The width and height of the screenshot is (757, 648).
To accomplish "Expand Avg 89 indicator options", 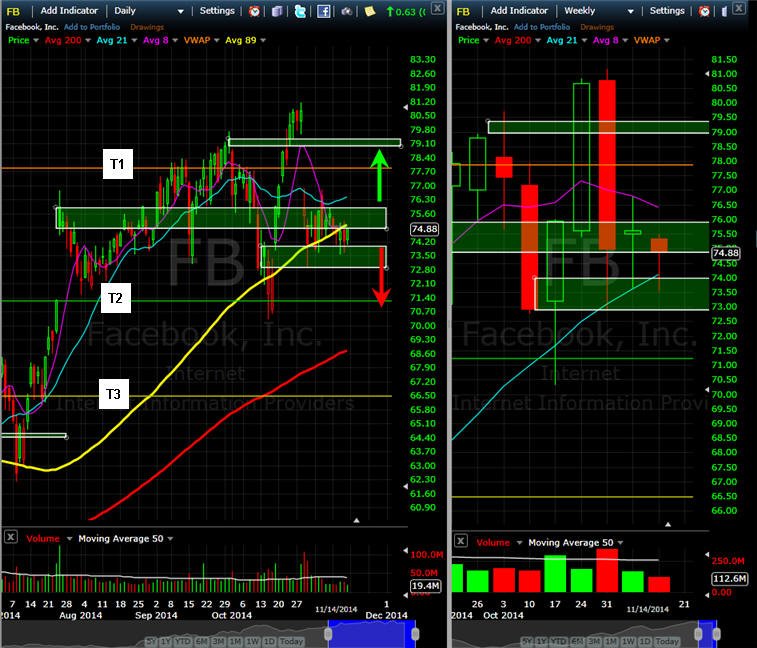I will click(x=263, y=41).
